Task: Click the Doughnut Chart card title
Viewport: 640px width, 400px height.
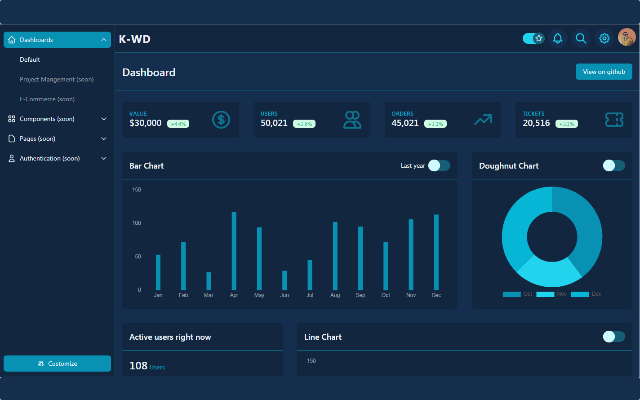Action: click(x=509, y=166)
